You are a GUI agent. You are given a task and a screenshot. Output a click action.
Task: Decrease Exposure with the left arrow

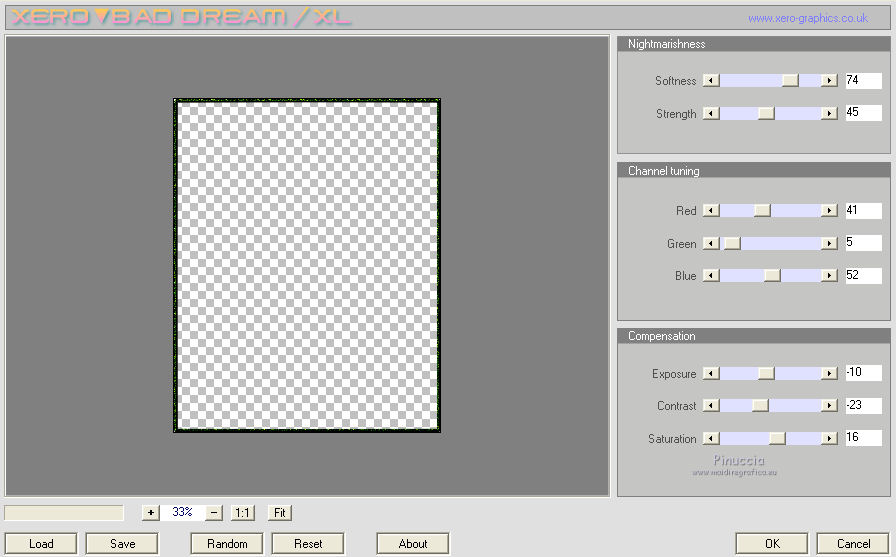click(711, 373)
